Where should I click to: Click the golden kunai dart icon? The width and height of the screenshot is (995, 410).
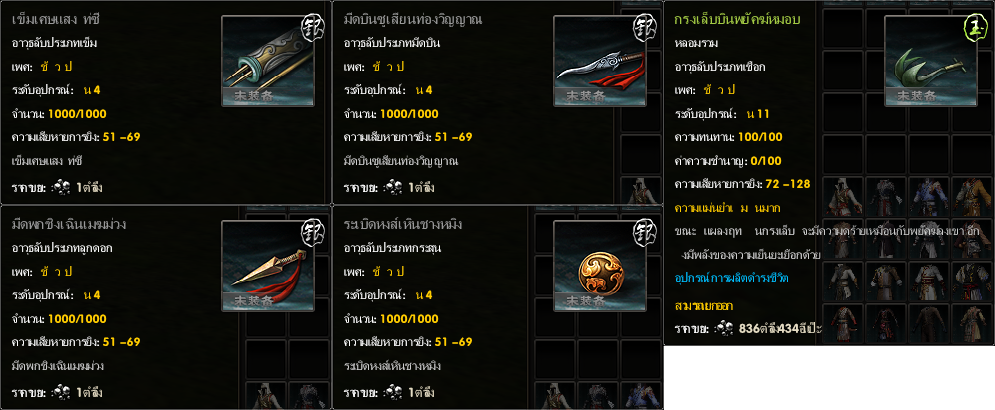[268, 266]
